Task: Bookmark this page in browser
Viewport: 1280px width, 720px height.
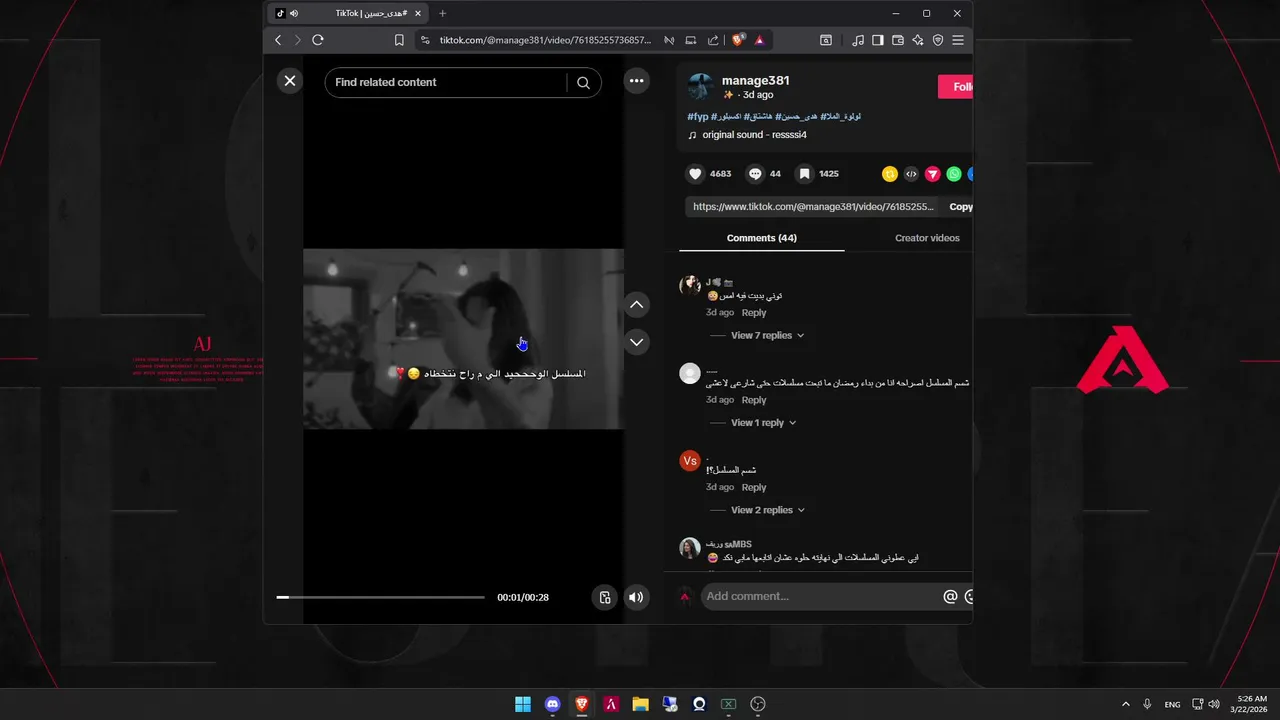Action: [399, 40]
